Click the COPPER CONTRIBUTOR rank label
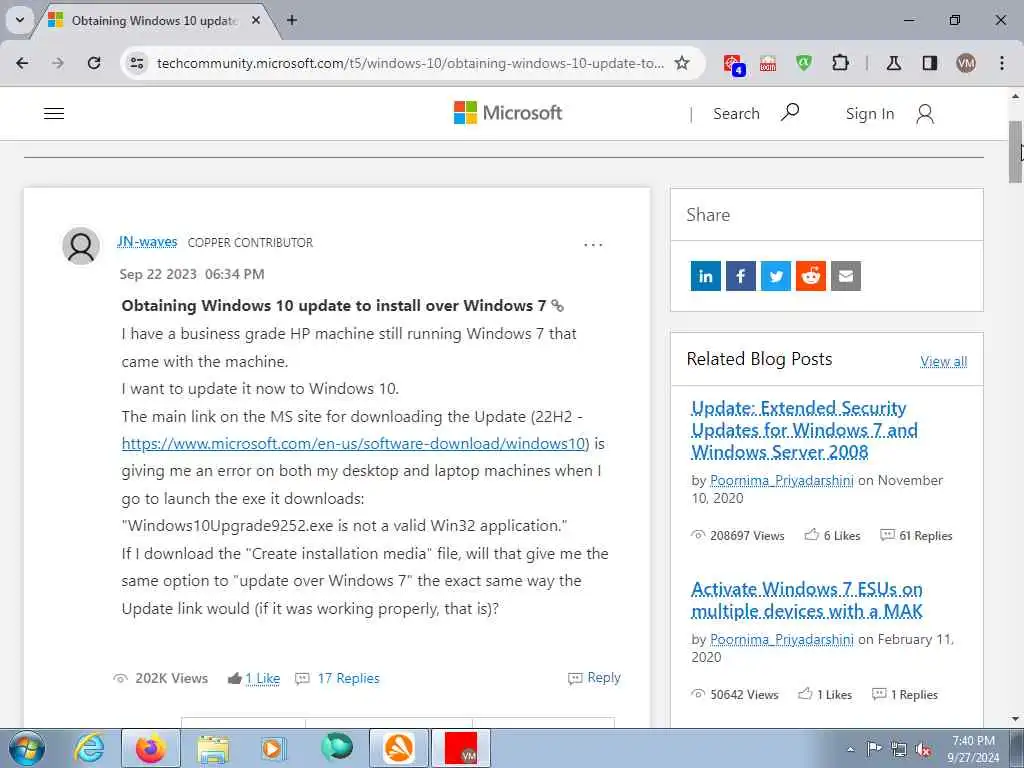Viewport: 1024px width, 768px height. pyautogui.click(x=250, y=242)
